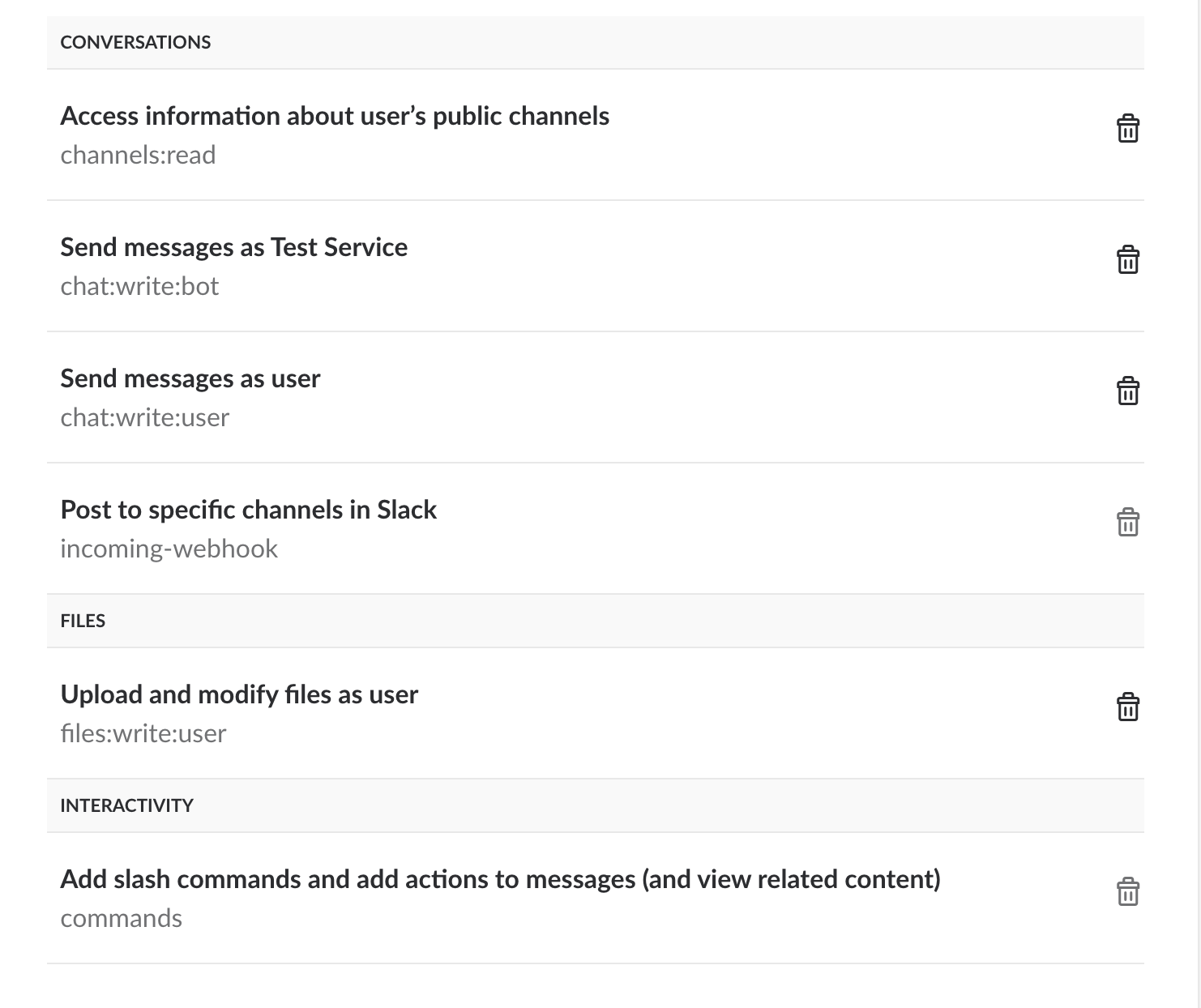This screenshot has width=1201, height=1008.
Task: Click 'Add slash commands and add actions' title
Action: coord(500,879)
